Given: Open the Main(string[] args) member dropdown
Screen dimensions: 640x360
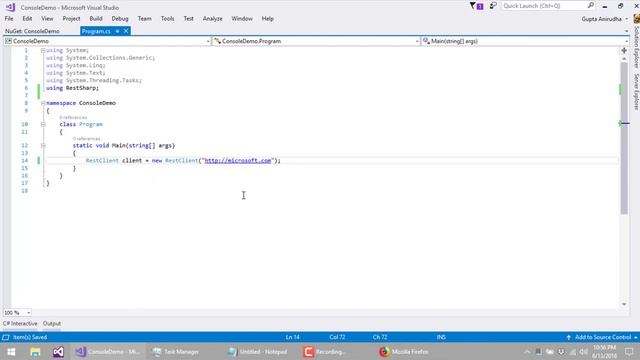Looking at the screenshot, I should coord(627,41).
